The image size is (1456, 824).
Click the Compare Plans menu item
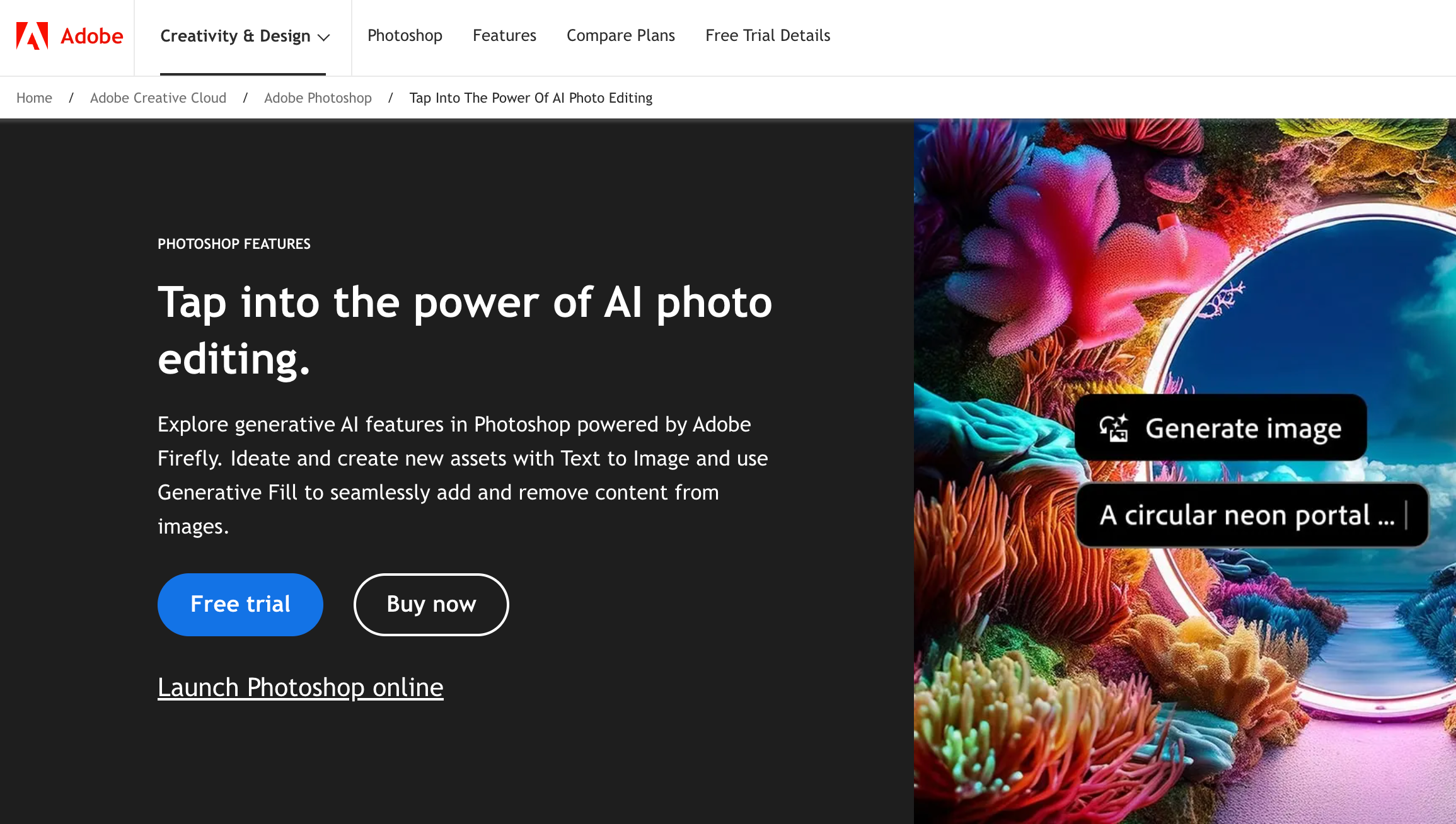pyautogui.click(x=621, y=35)
